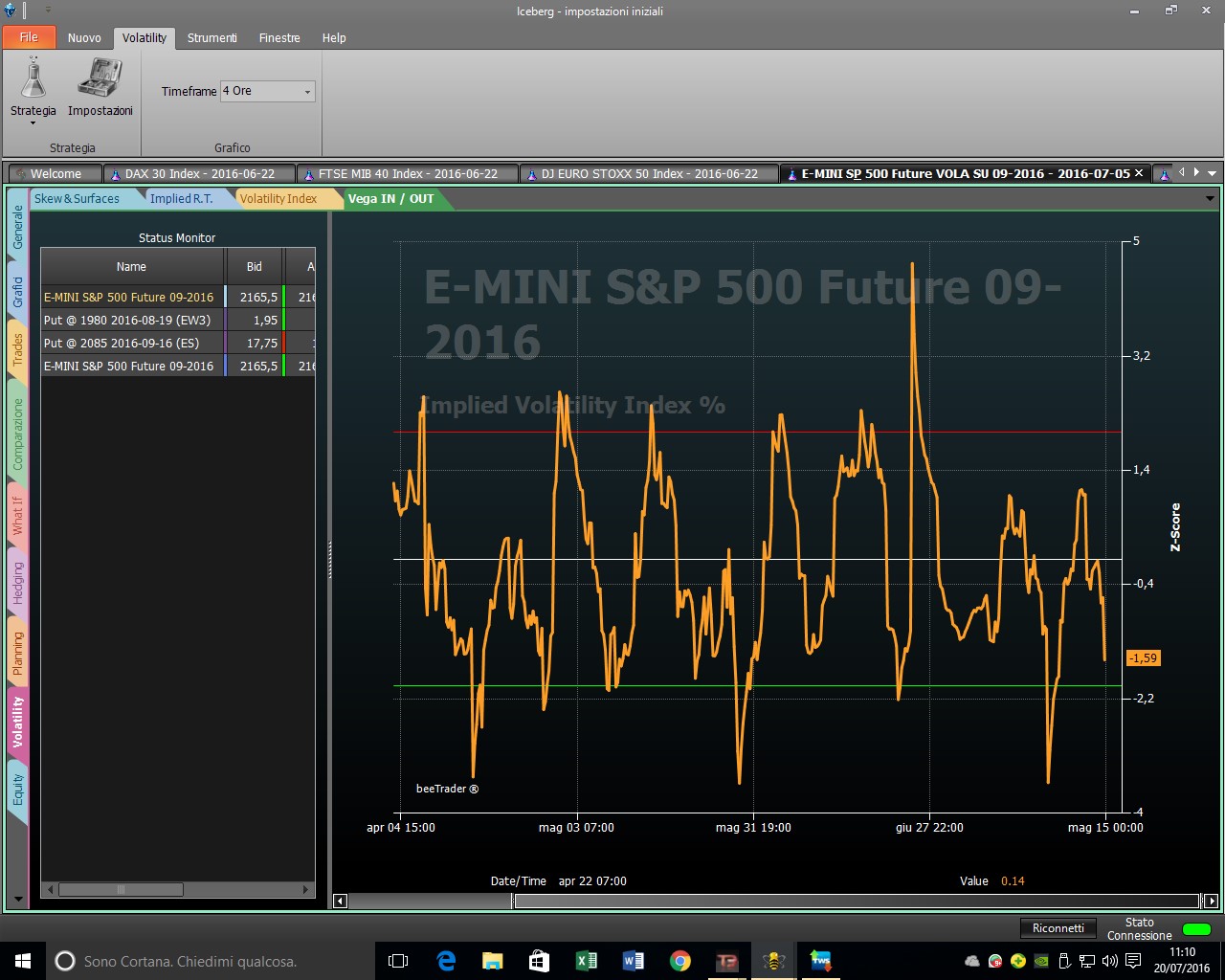Open the Strategia flask icon
The height and width of the screenshot is (980, 1225).
pyautogui.click(x=33, y=78)
